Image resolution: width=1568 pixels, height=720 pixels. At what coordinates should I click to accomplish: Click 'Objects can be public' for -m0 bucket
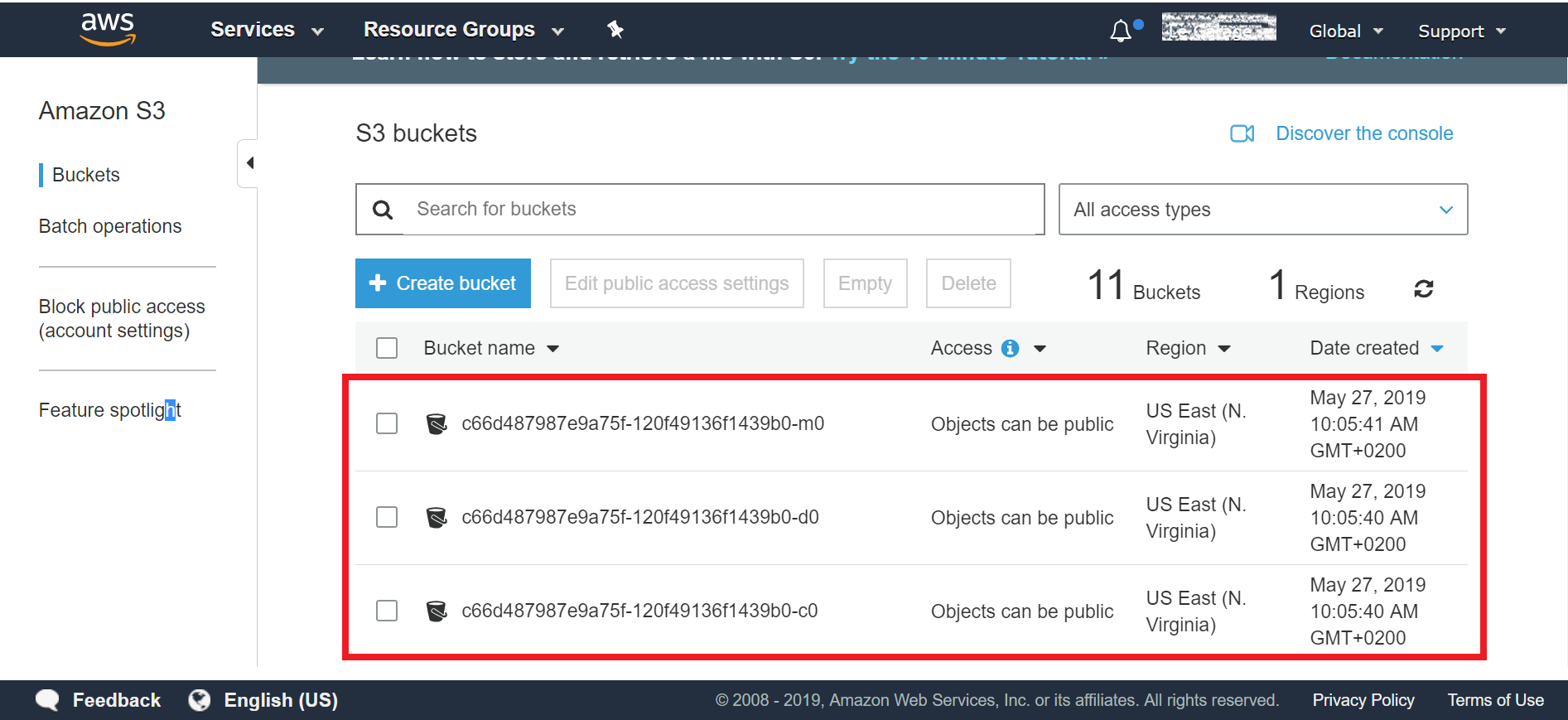pyautogui.click(x=1022, y=424)
